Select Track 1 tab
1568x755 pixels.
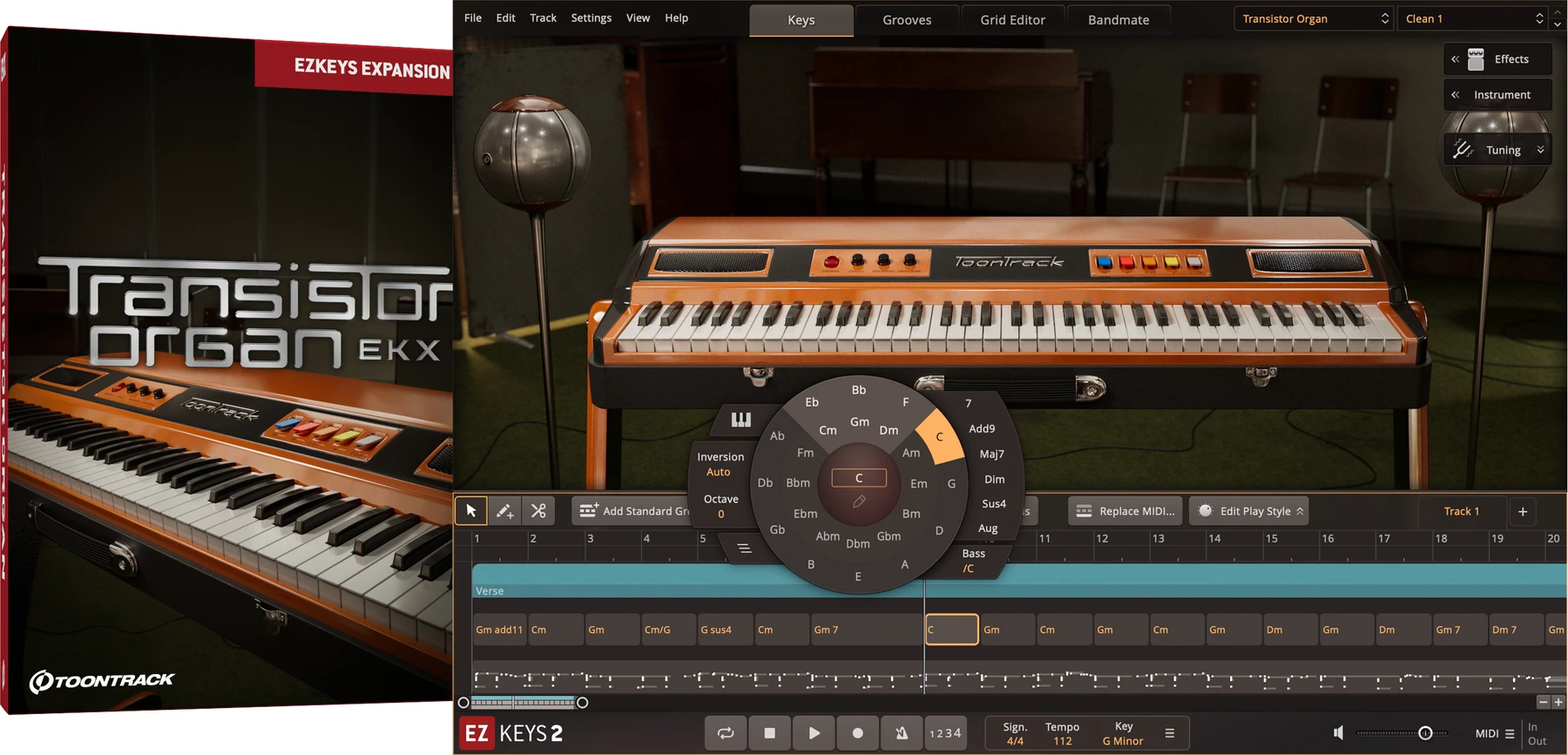1461,511
